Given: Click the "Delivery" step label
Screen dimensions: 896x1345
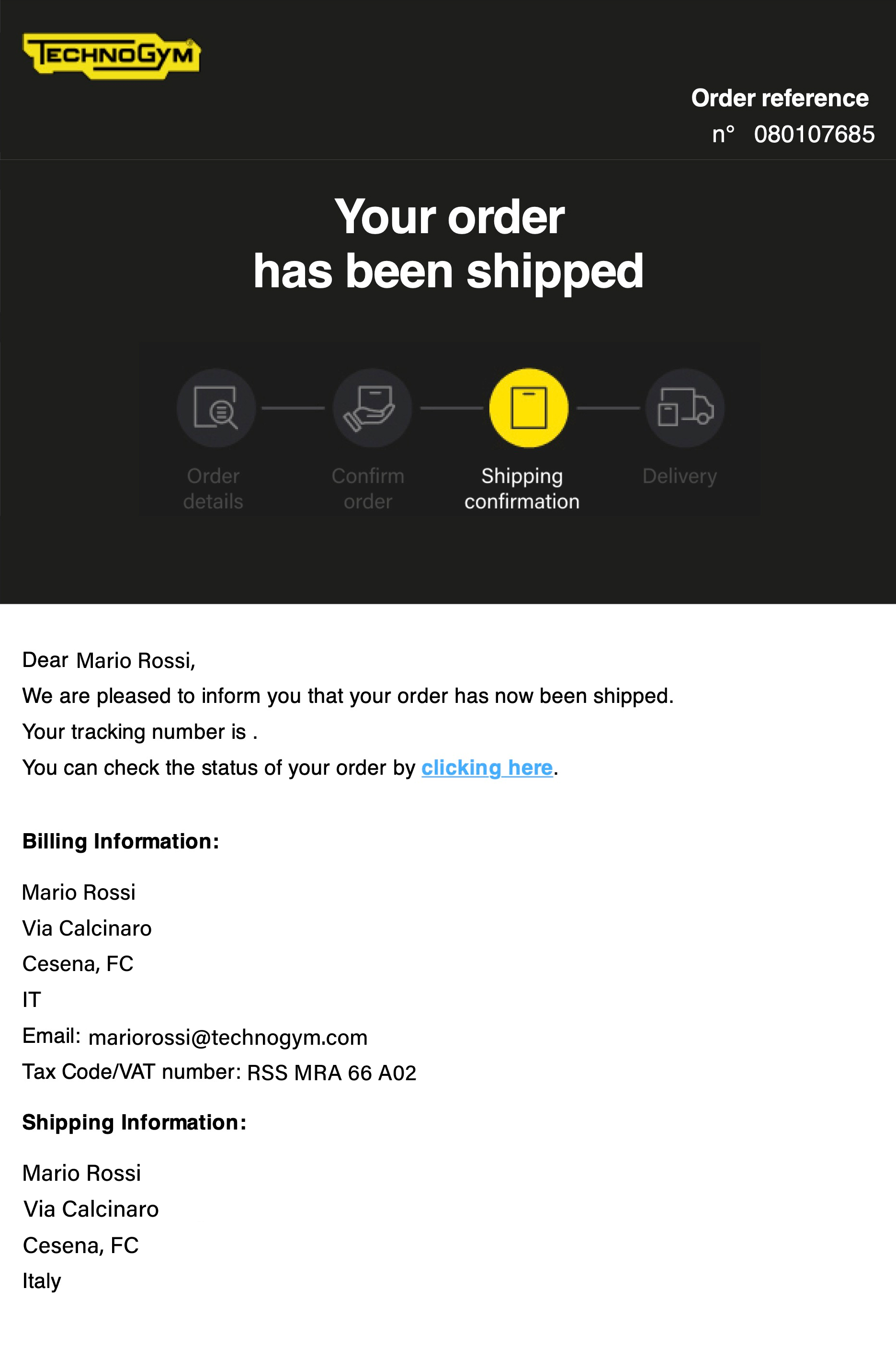Looking at the screenshot, I should [680, 476].
